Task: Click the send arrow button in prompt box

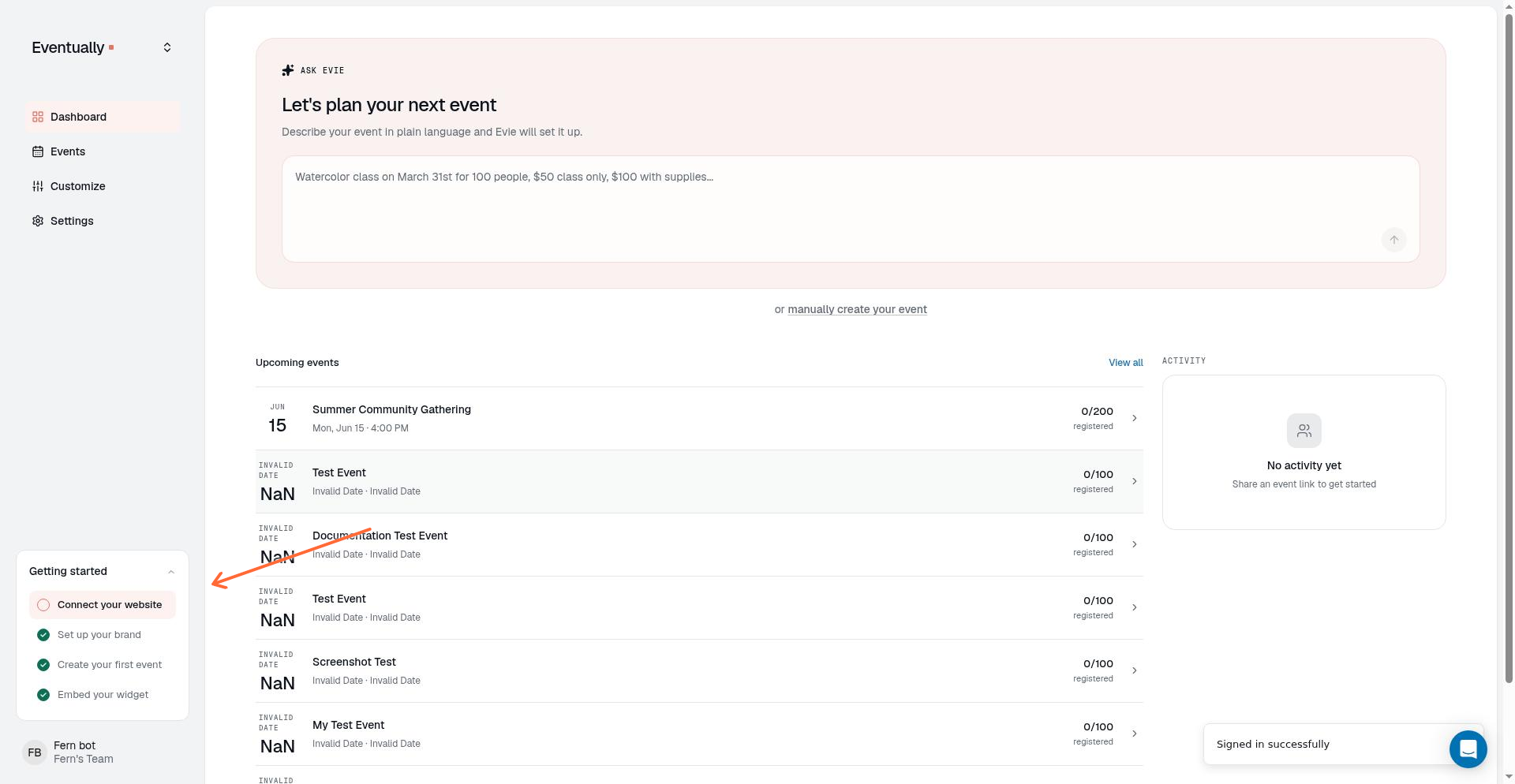Action: click(1394, 240)
